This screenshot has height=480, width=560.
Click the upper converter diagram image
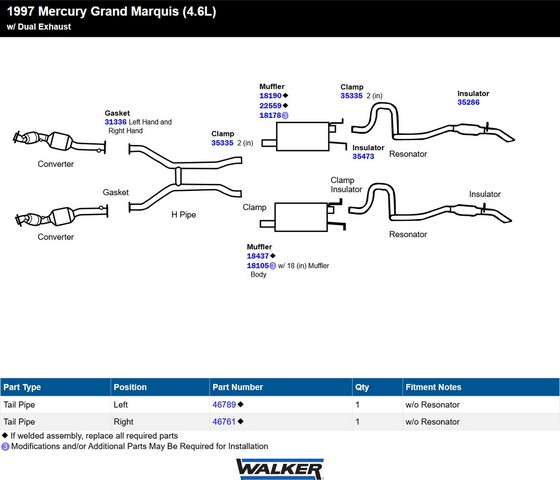(59, 141)
